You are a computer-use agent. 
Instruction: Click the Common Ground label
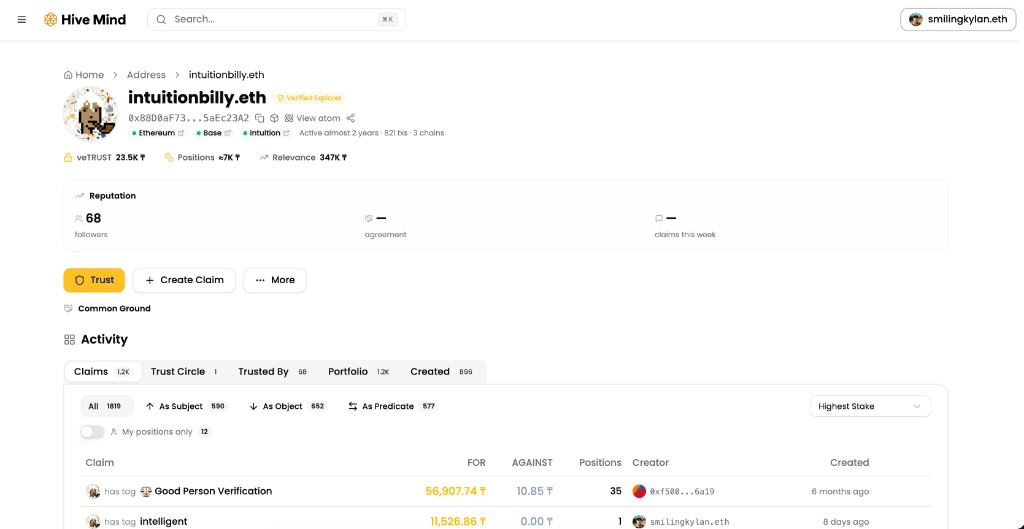click(114, 308)
